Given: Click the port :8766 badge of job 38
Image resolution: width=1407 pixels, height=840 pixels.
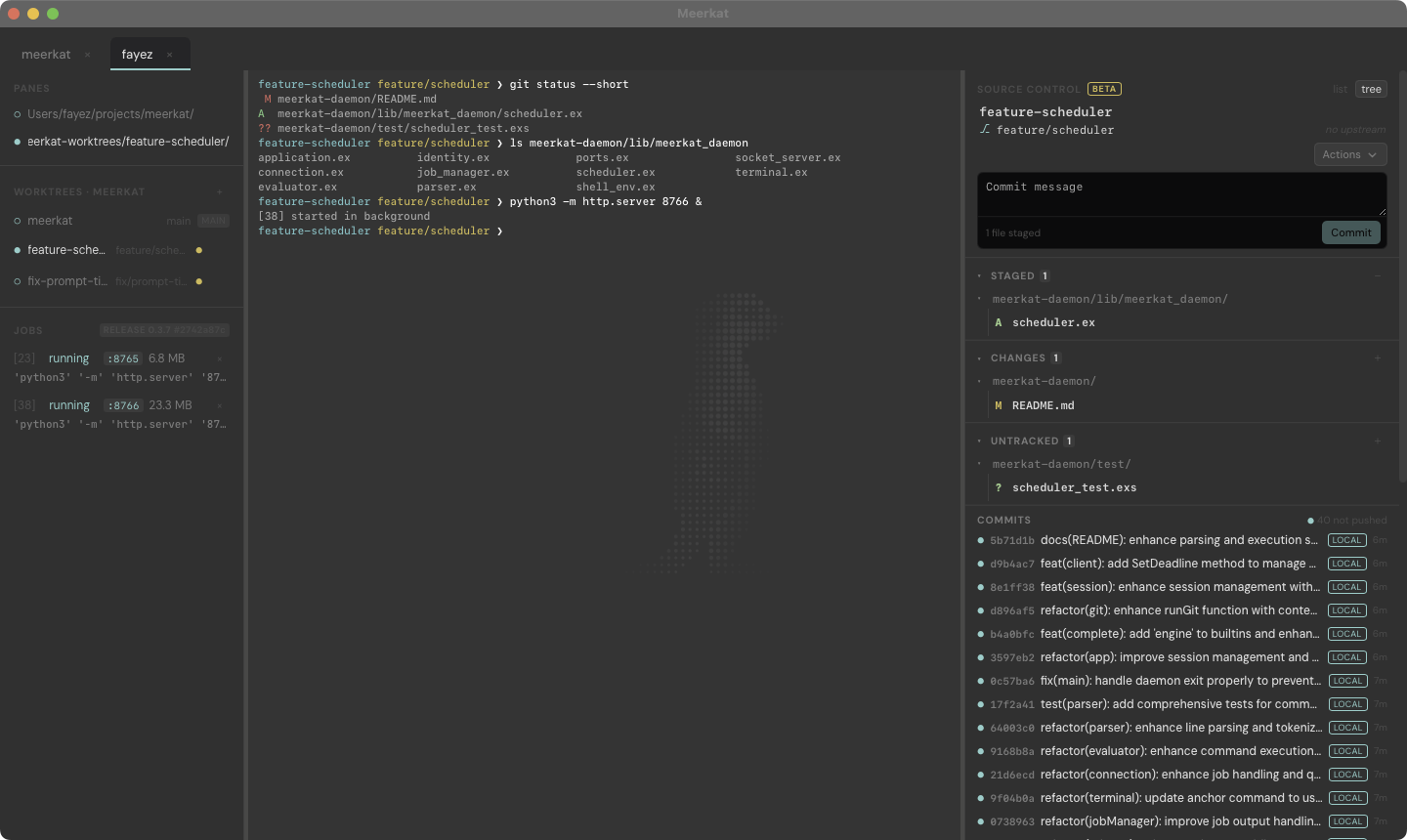Looking at the screenshot, I should tap(123, 406).
